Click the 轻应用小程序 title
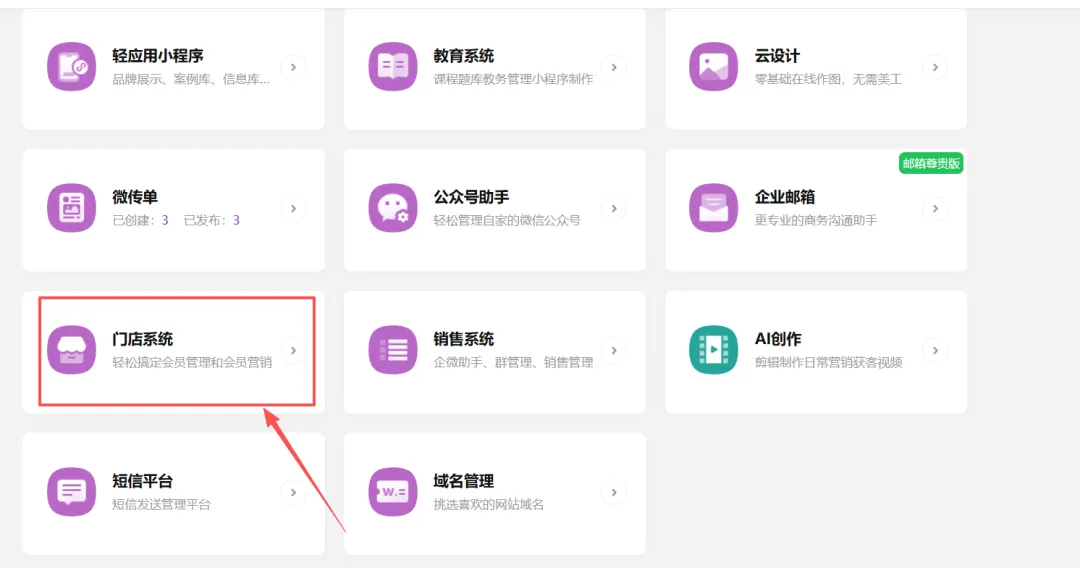1080x568 pixels. point(158,56)
